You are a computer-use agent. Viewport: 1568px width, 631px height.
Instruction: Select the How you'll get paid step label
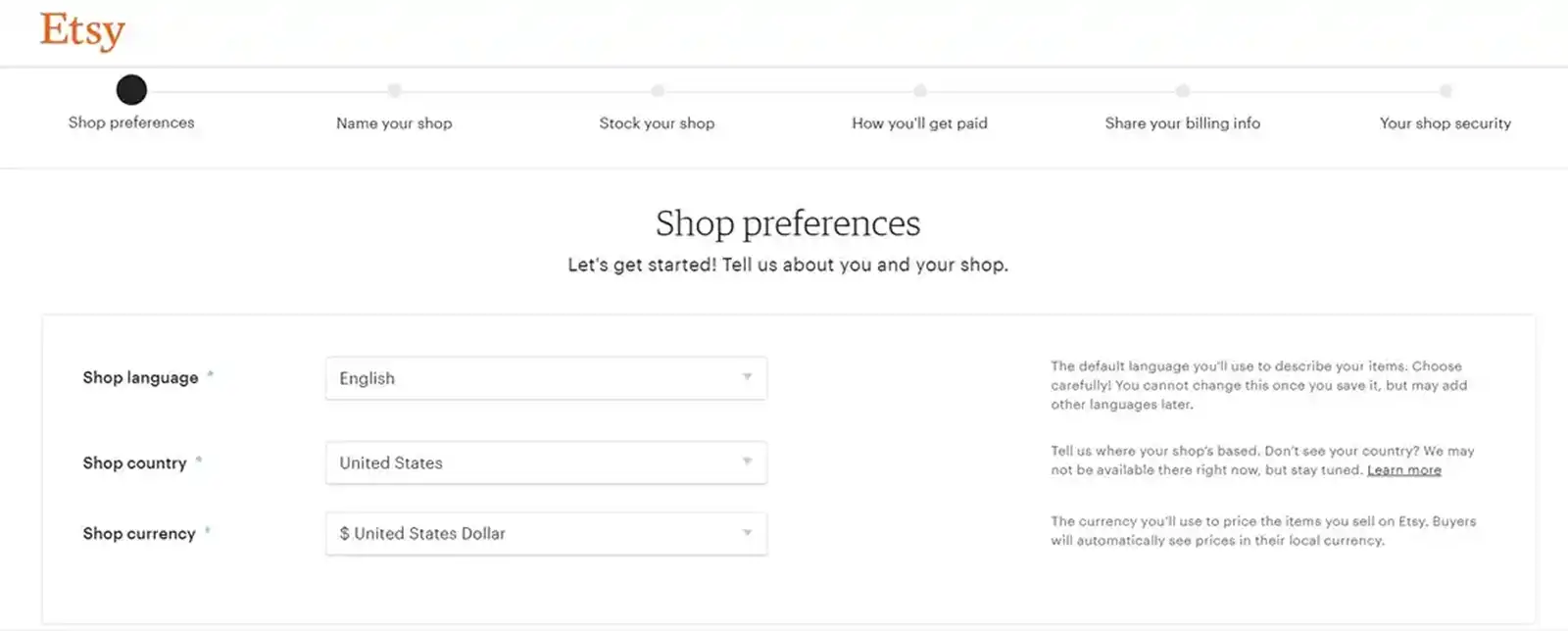[919, 123]
